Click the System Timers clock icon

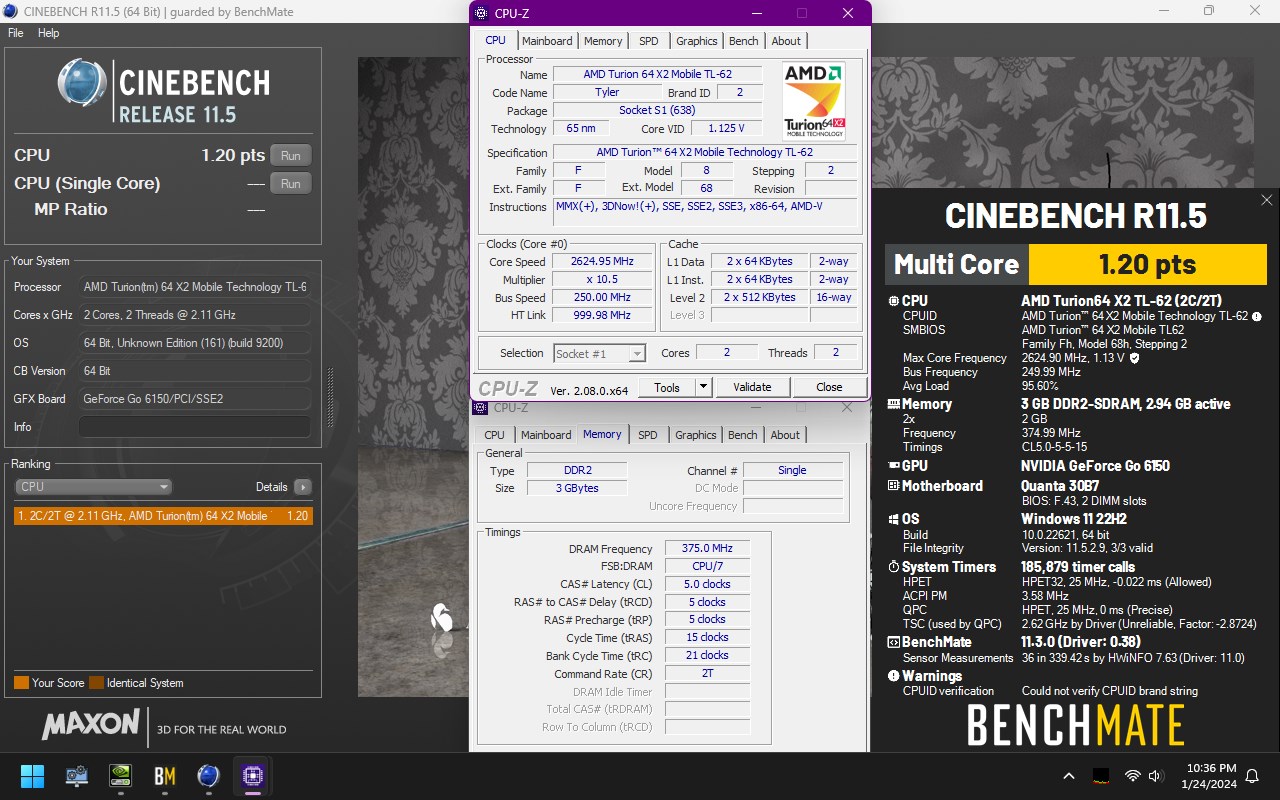(894, 567)
